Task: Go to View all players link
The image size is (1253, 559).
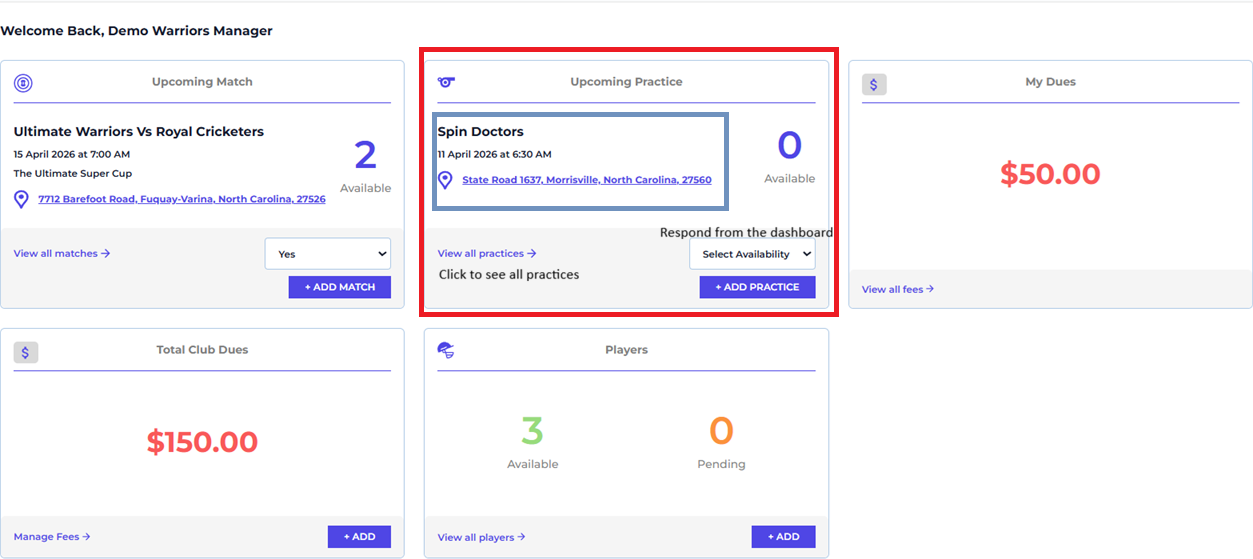Action: click(481, 537)
